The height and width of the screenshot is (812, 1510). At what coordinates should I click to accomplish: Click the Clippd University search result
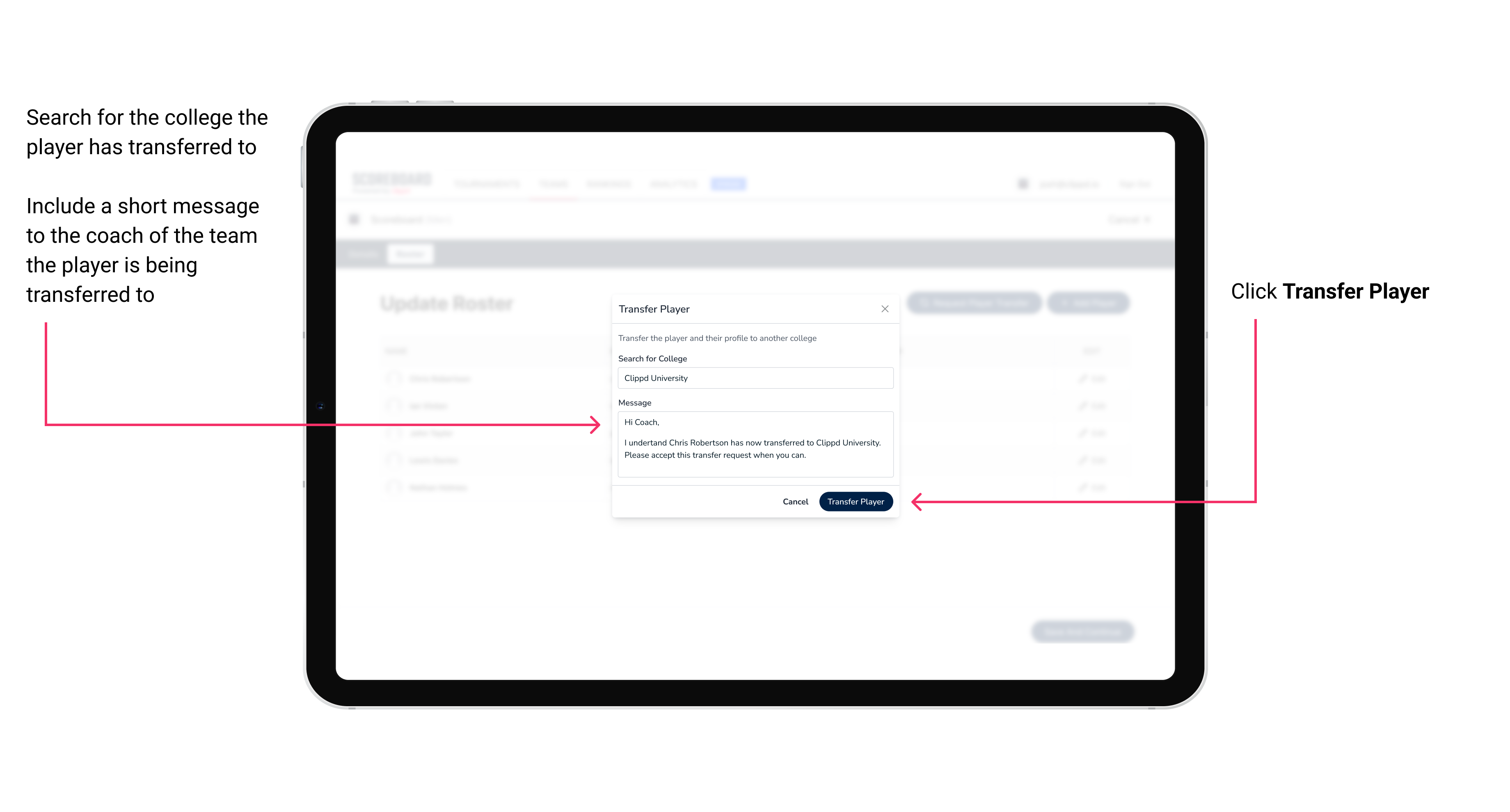click(753, 378)
